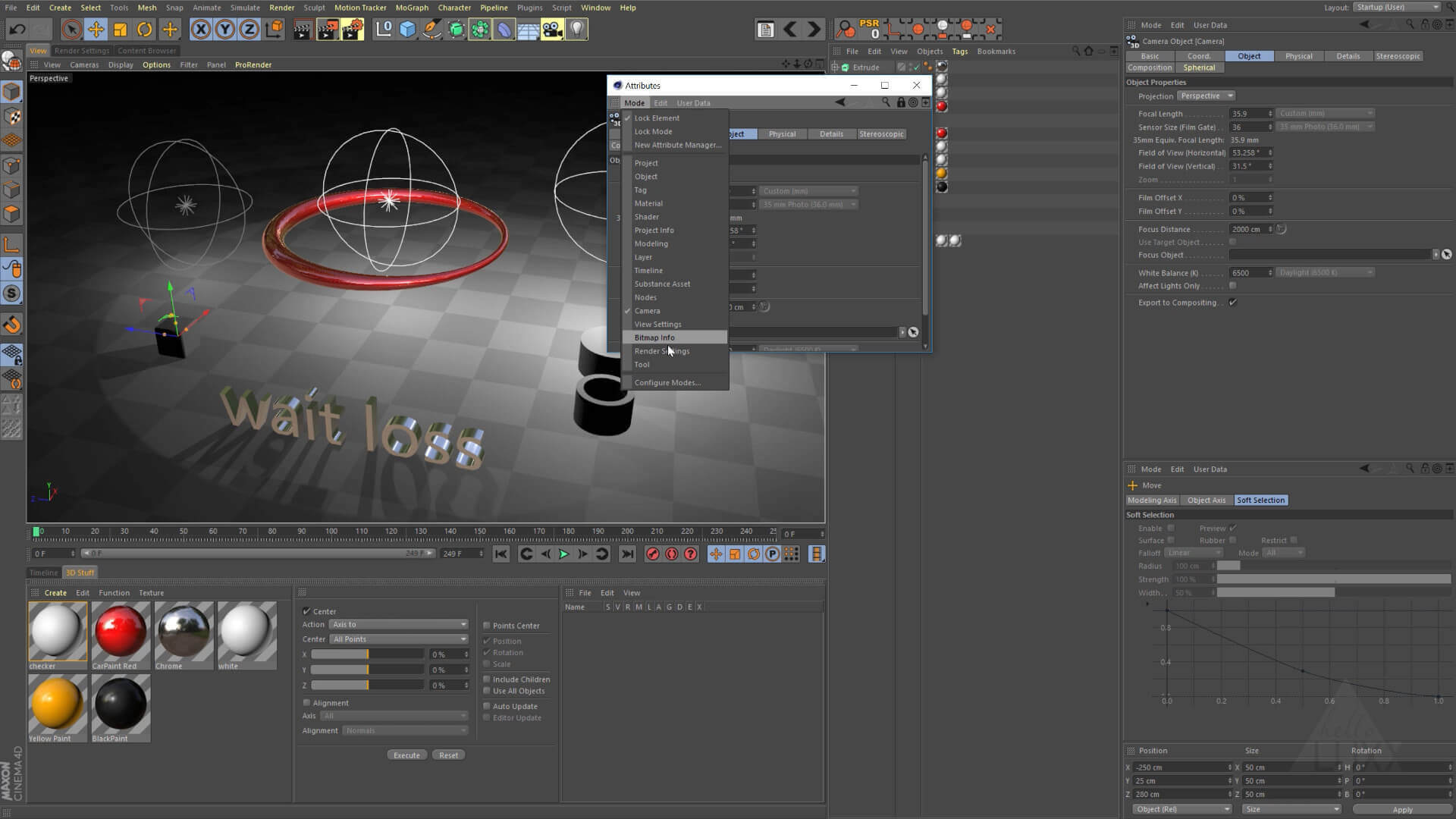The height and width of the screenshot is (819, 1456).
Task: Click the Record Active Objects button
Action: coord(652,554)
